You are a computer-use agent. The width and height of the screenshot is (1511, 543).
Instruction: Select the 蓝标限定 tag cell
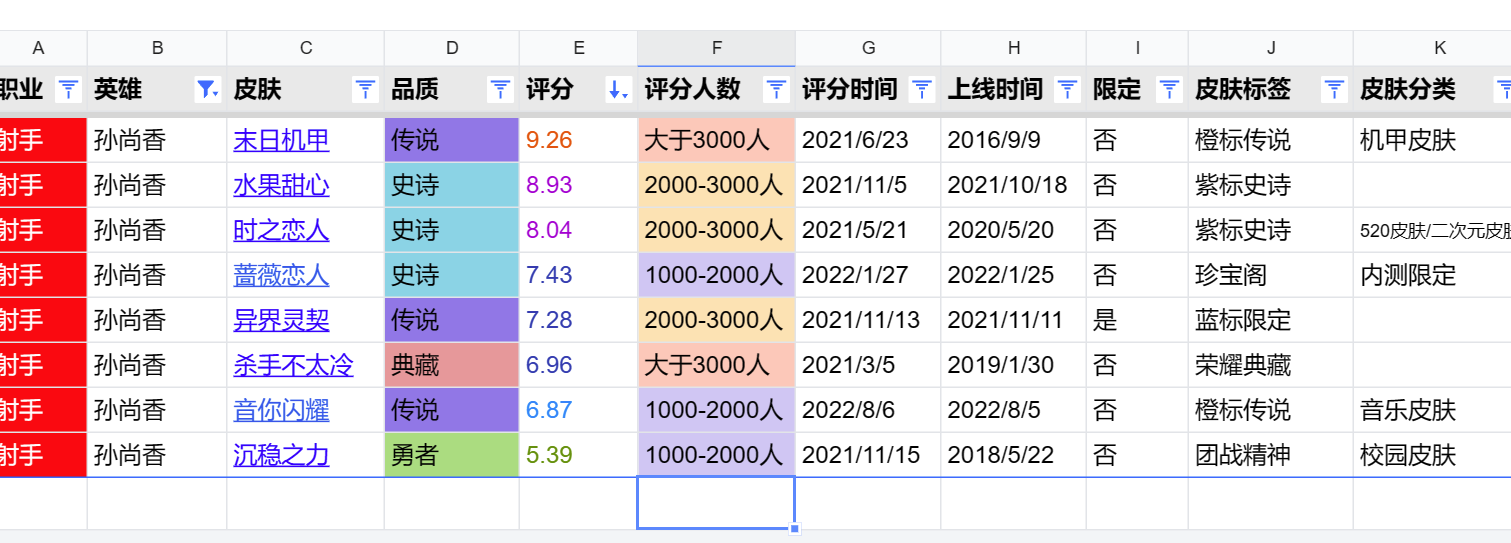click(x=1271, y=320)
